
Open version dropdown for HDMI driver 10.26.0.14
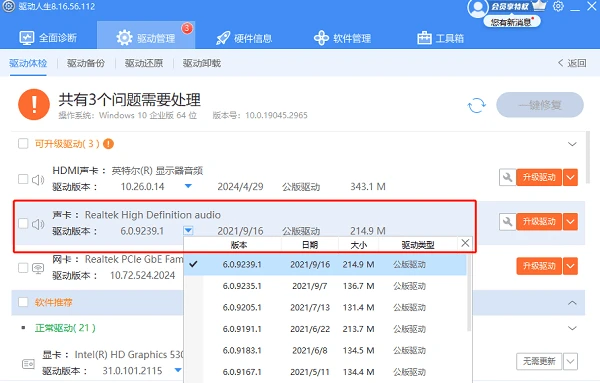click(188, 186)
